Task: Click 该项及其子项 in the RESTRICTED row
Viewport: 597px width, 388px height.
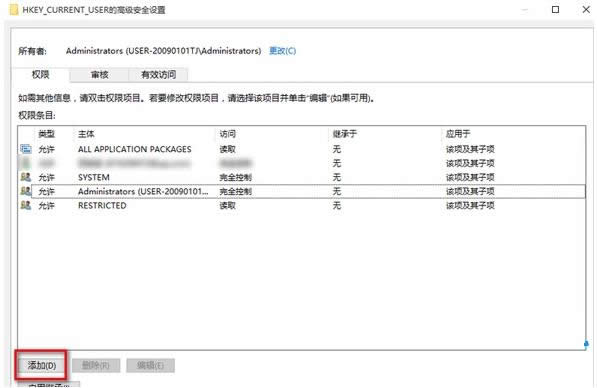Action: [x=470, y=206]
